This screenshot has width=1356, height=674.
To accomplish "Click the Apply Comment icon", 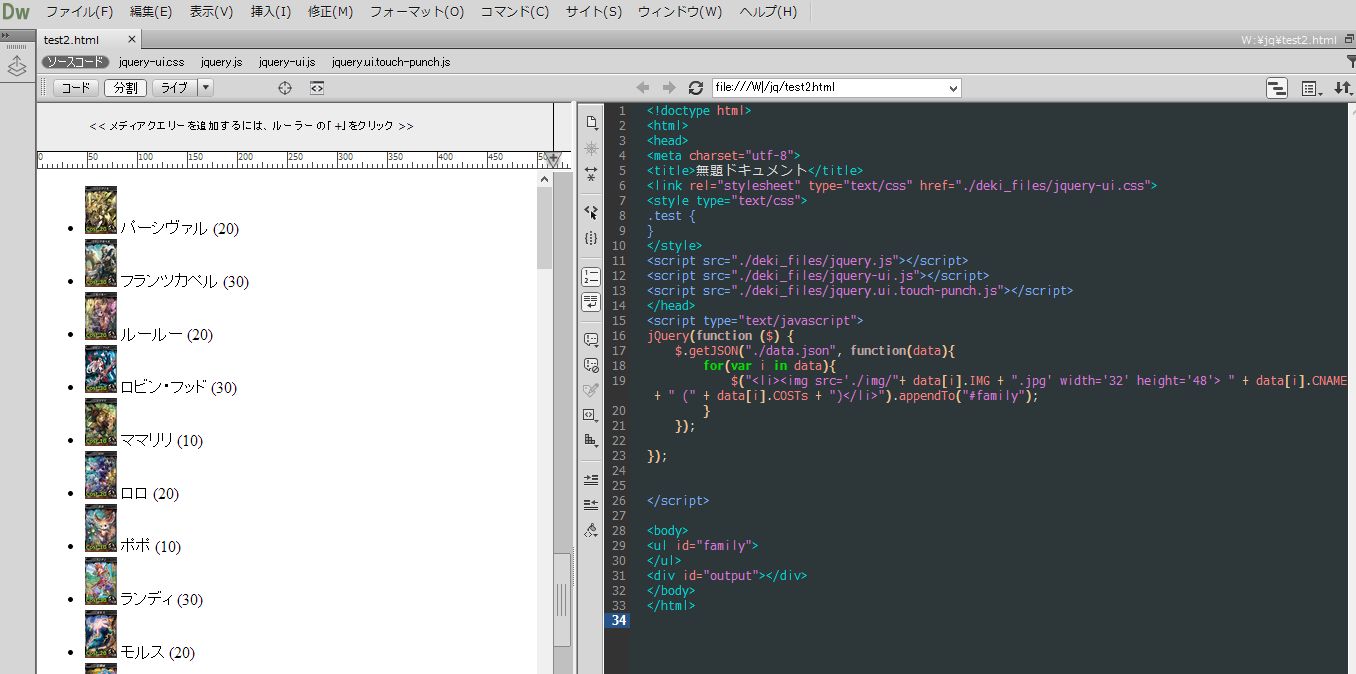I will 591,340.
